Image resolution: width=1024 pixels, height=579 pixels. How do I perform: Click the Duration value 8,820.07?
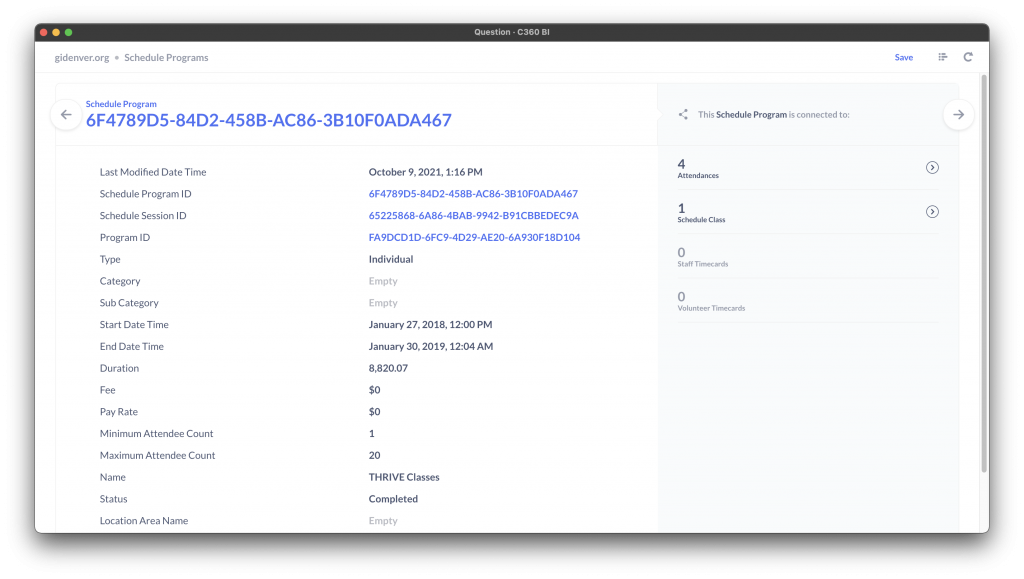[x=388, y=368]
